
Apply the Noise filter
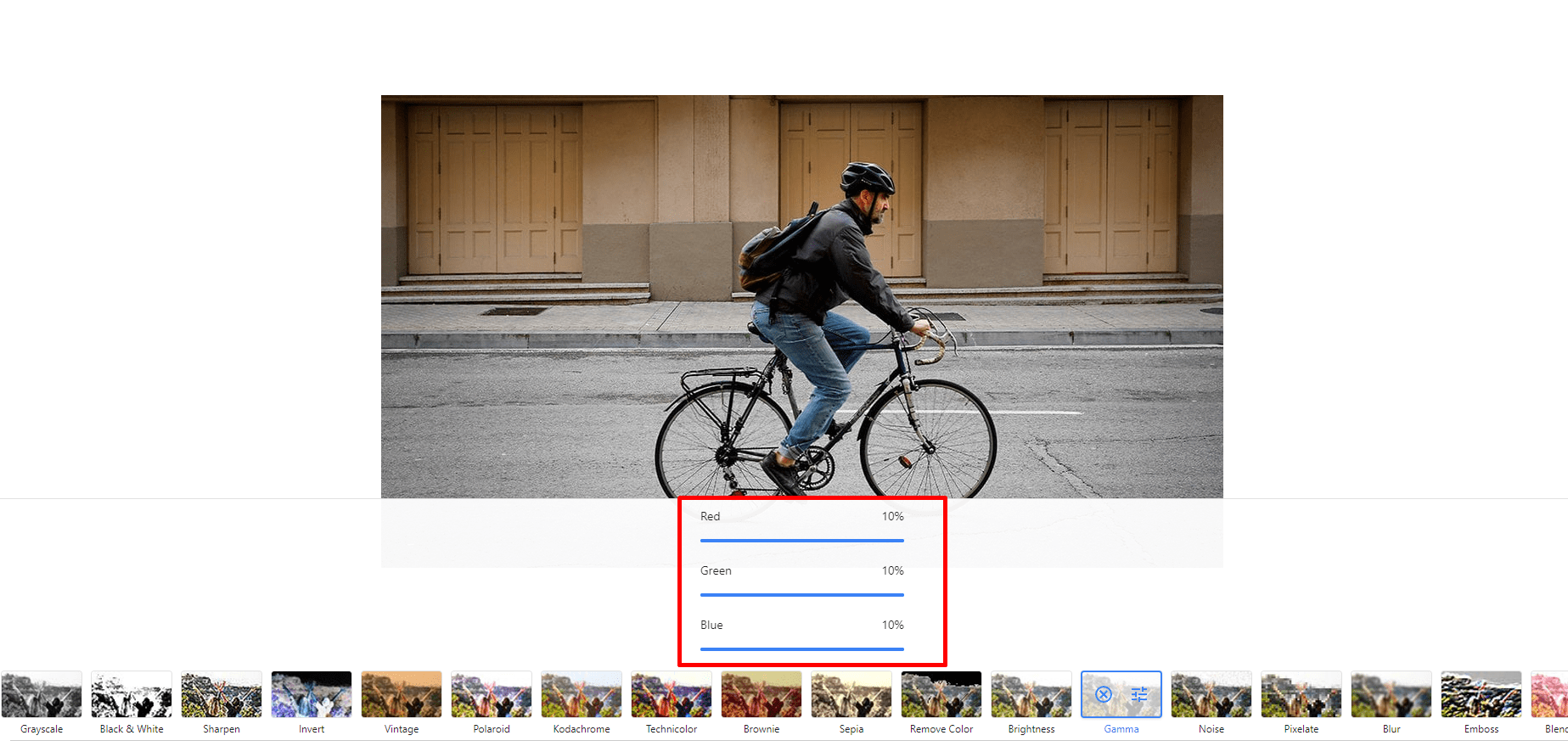1211,694
